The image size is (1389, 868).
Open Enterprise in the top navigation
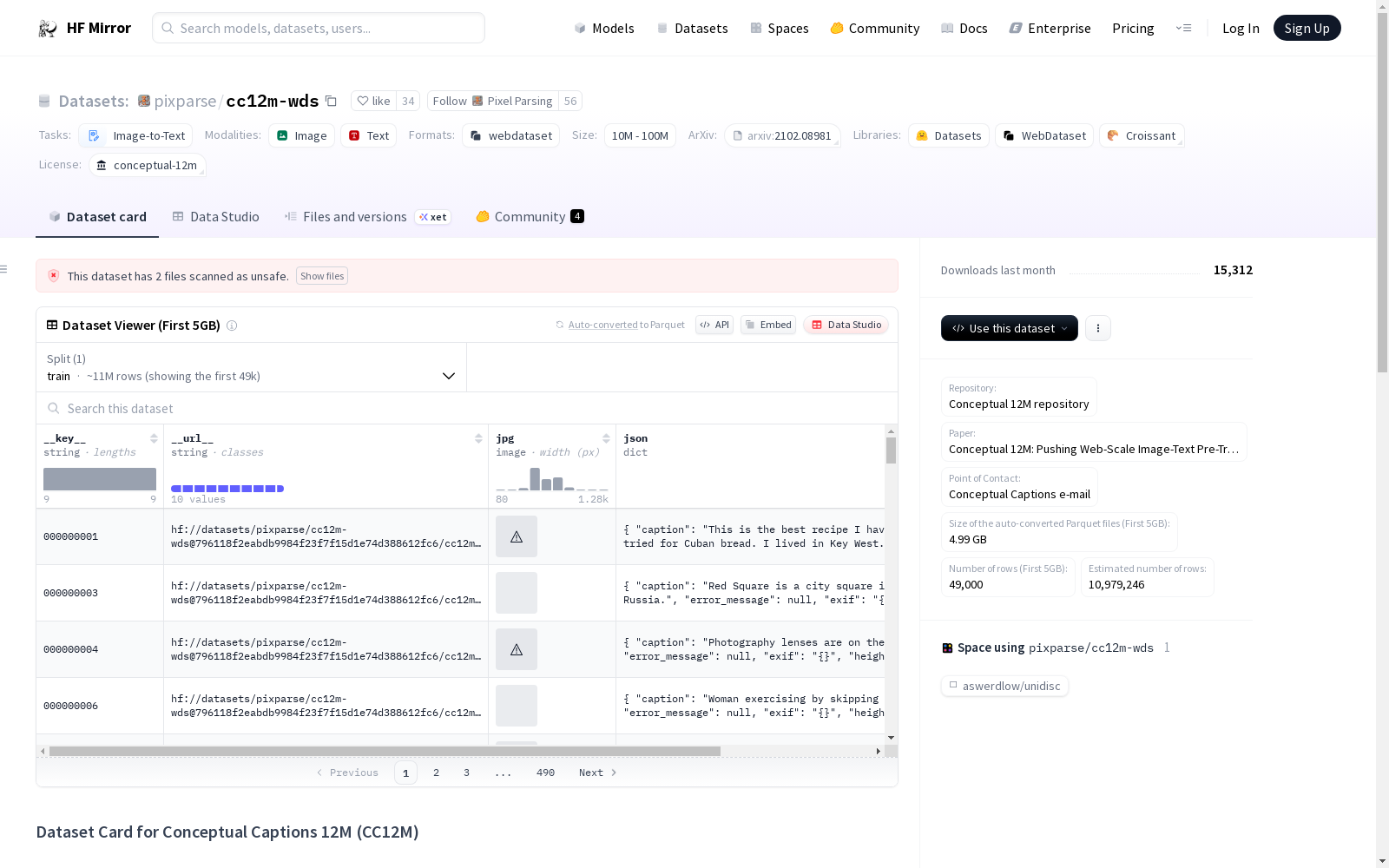[x=1050, y=29]
